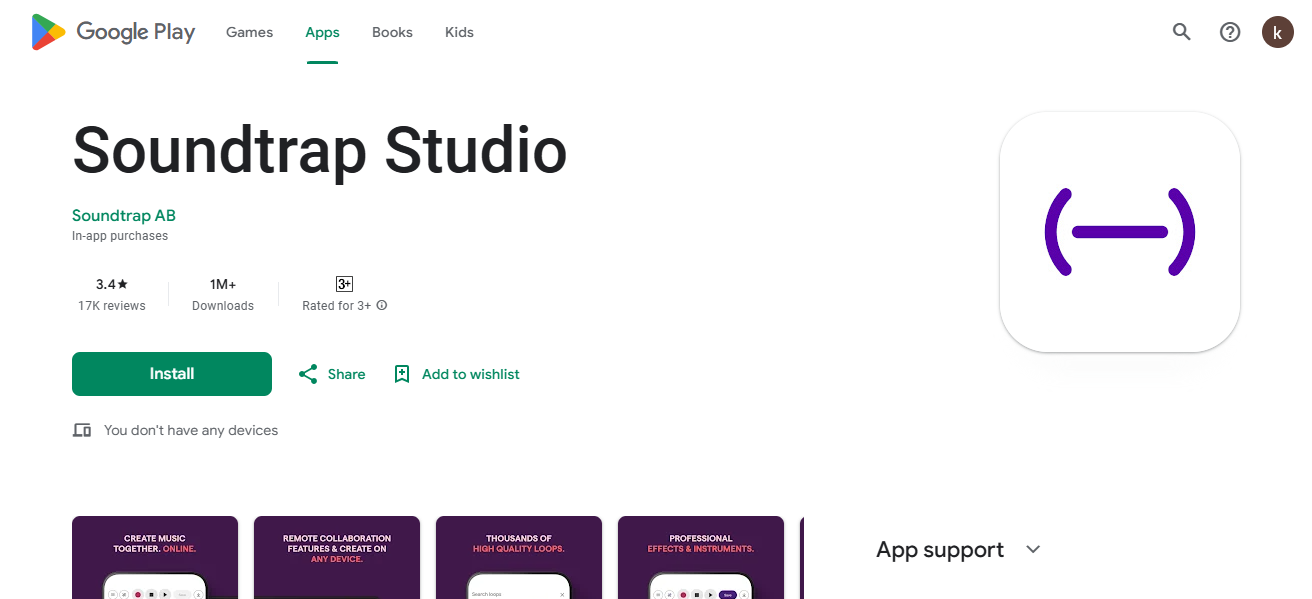Click the 3.4 star rating value
Image resolution: width=1312 pixels, height=599 pixels.
pos(112,284)
